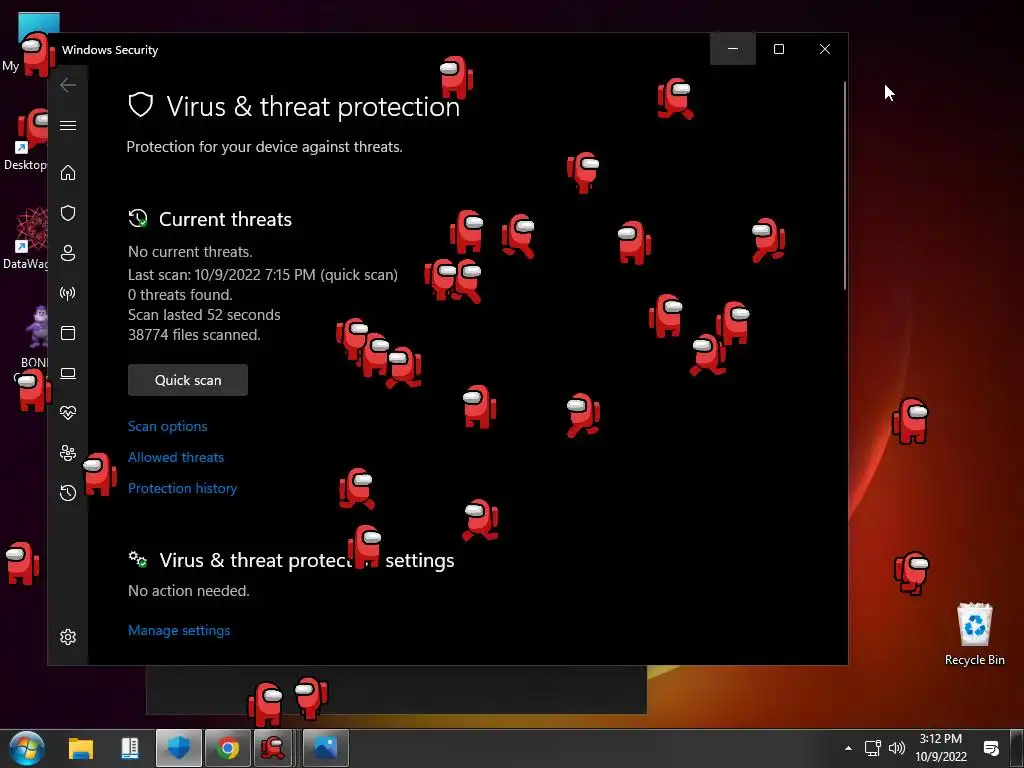Click the window's vertical scrollbar
1024x768 pixels.
point(845,185)
